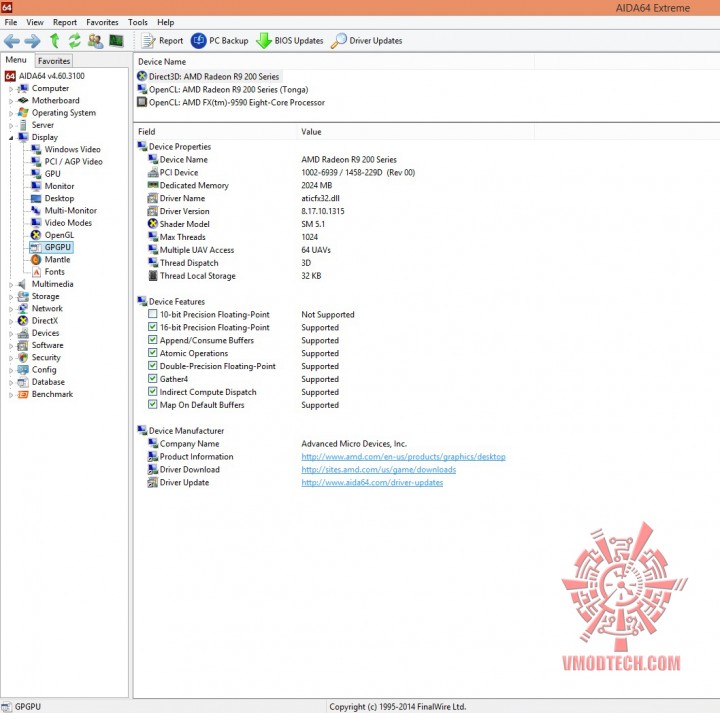Switch to the Favorites tab
720x713 pixels.
(54, 61)
